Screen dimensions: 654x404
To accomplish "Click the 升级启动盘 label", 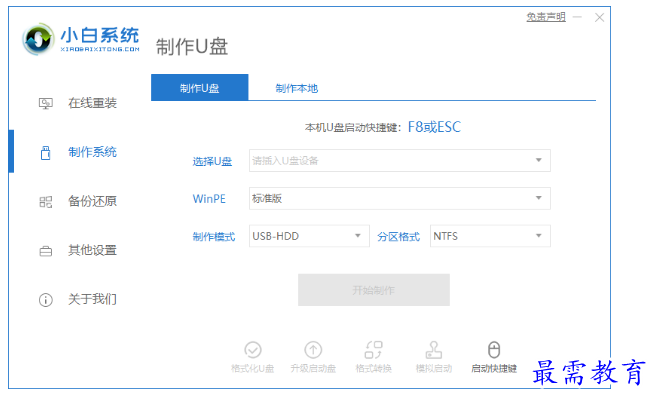I will 313,369.
